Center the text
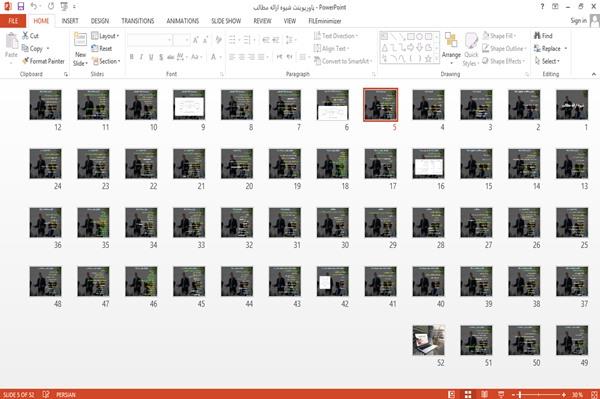600x399 pixels. point(241,57)
